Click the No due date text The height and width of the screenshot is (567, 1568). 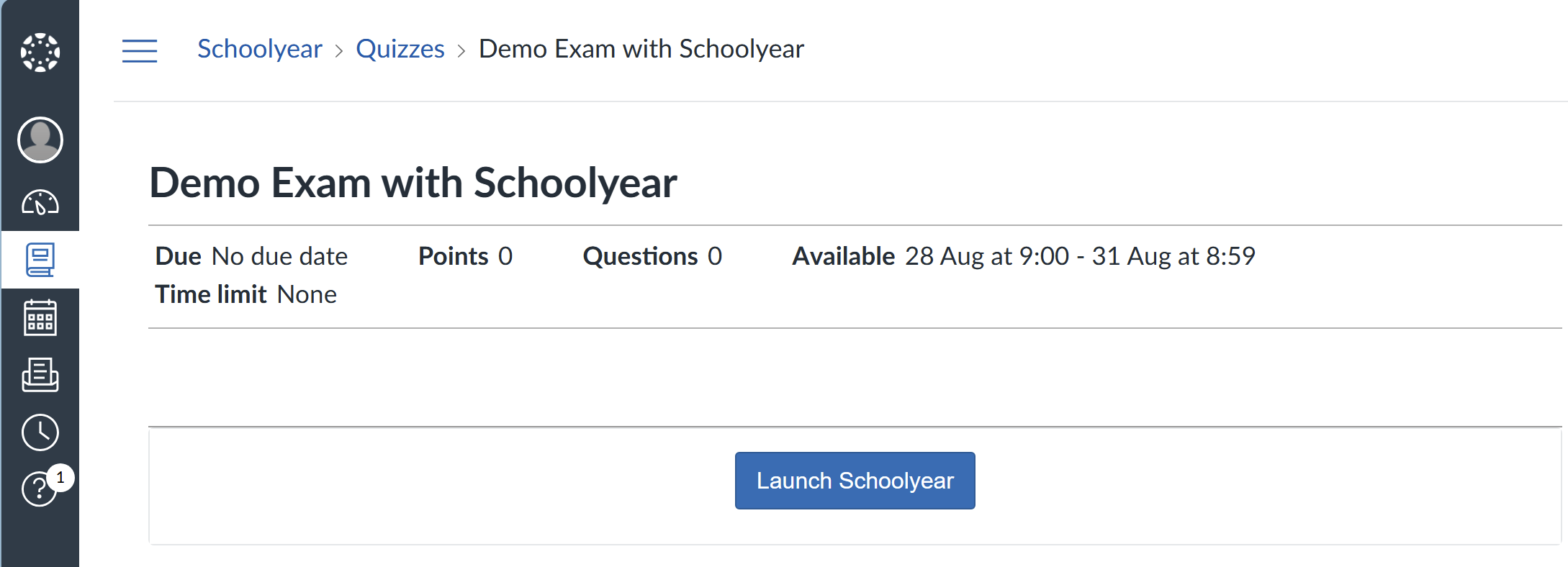[279, 256]
